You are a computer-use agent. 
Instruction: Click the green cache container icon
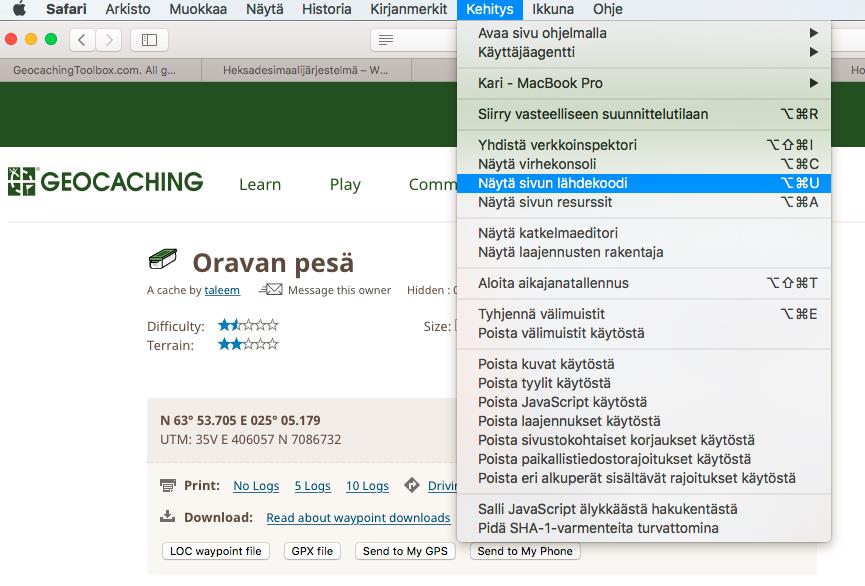[x=163, y=259]
